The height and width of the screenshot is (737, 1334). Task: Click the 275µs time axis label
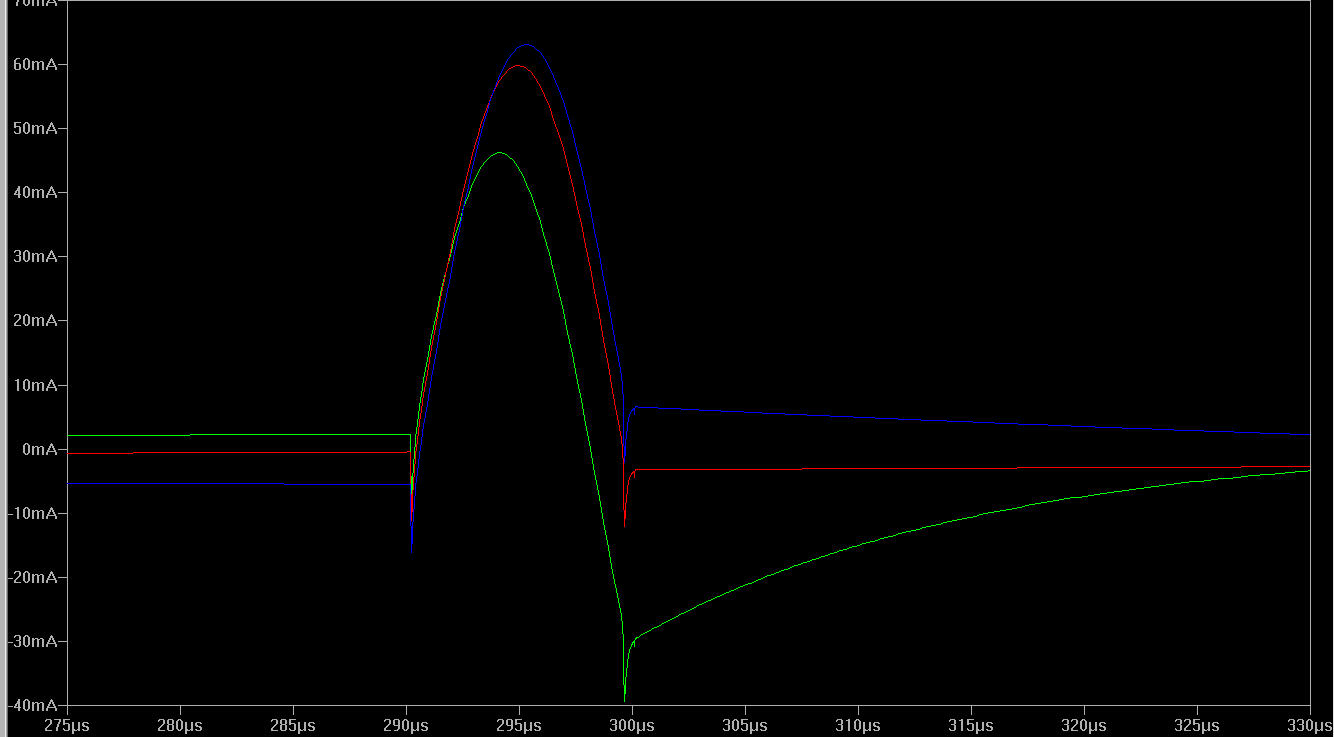pos(68,725)
